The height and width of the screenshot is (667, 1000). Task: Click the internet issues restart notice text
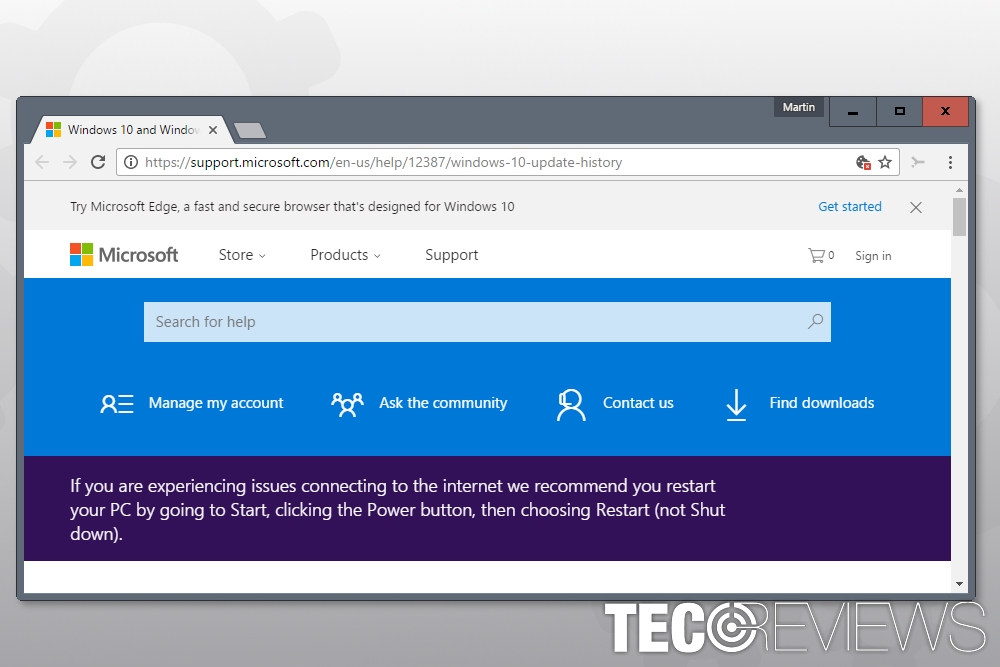(x=397, y=510)
